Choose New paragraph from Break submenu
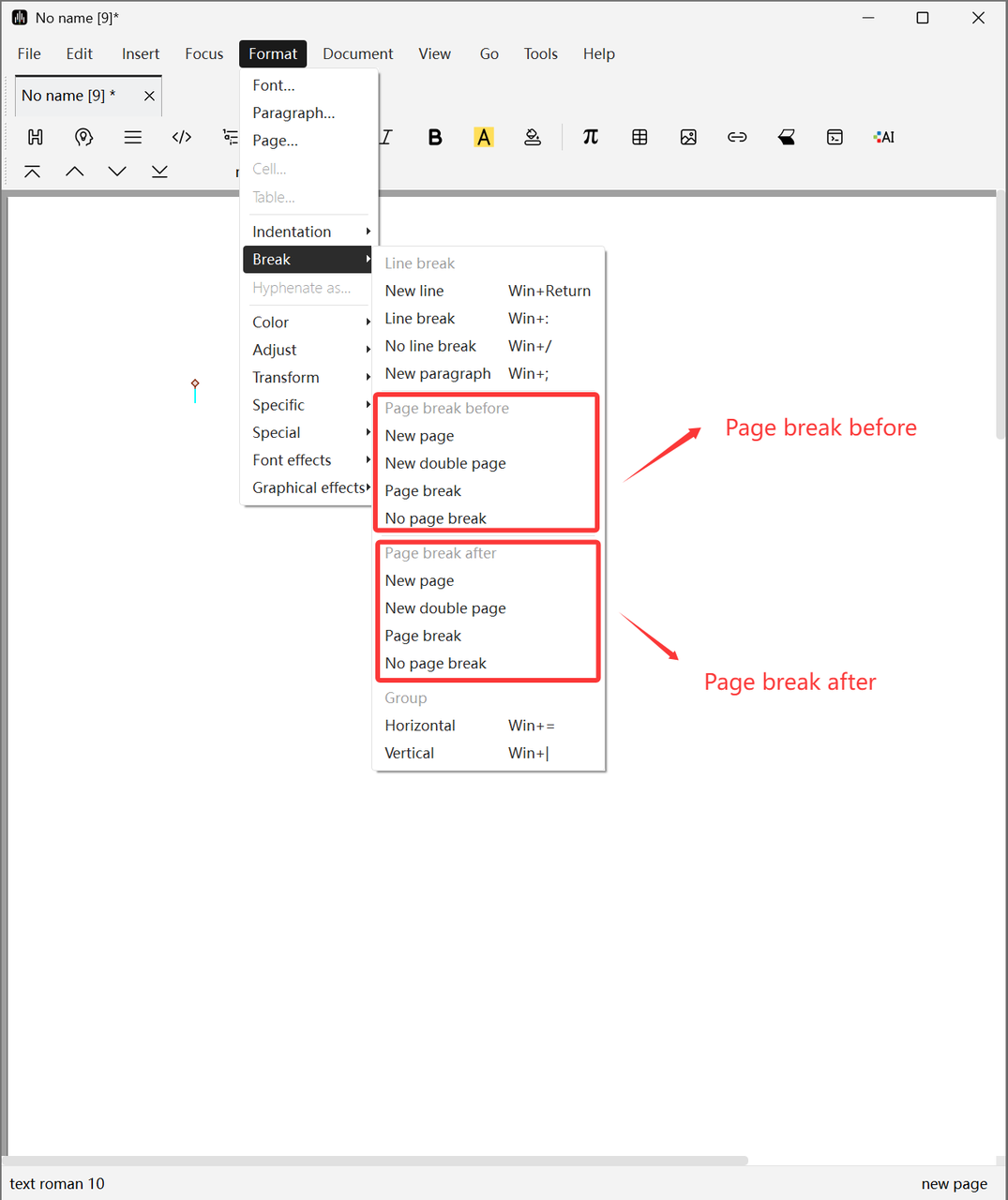Viewport: 1008px width, 1200px height. click(x=438, y=374)
